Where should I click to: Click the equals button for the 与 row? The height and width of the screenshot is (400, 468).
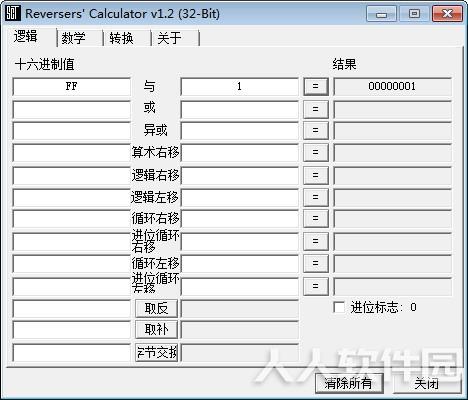315,86
